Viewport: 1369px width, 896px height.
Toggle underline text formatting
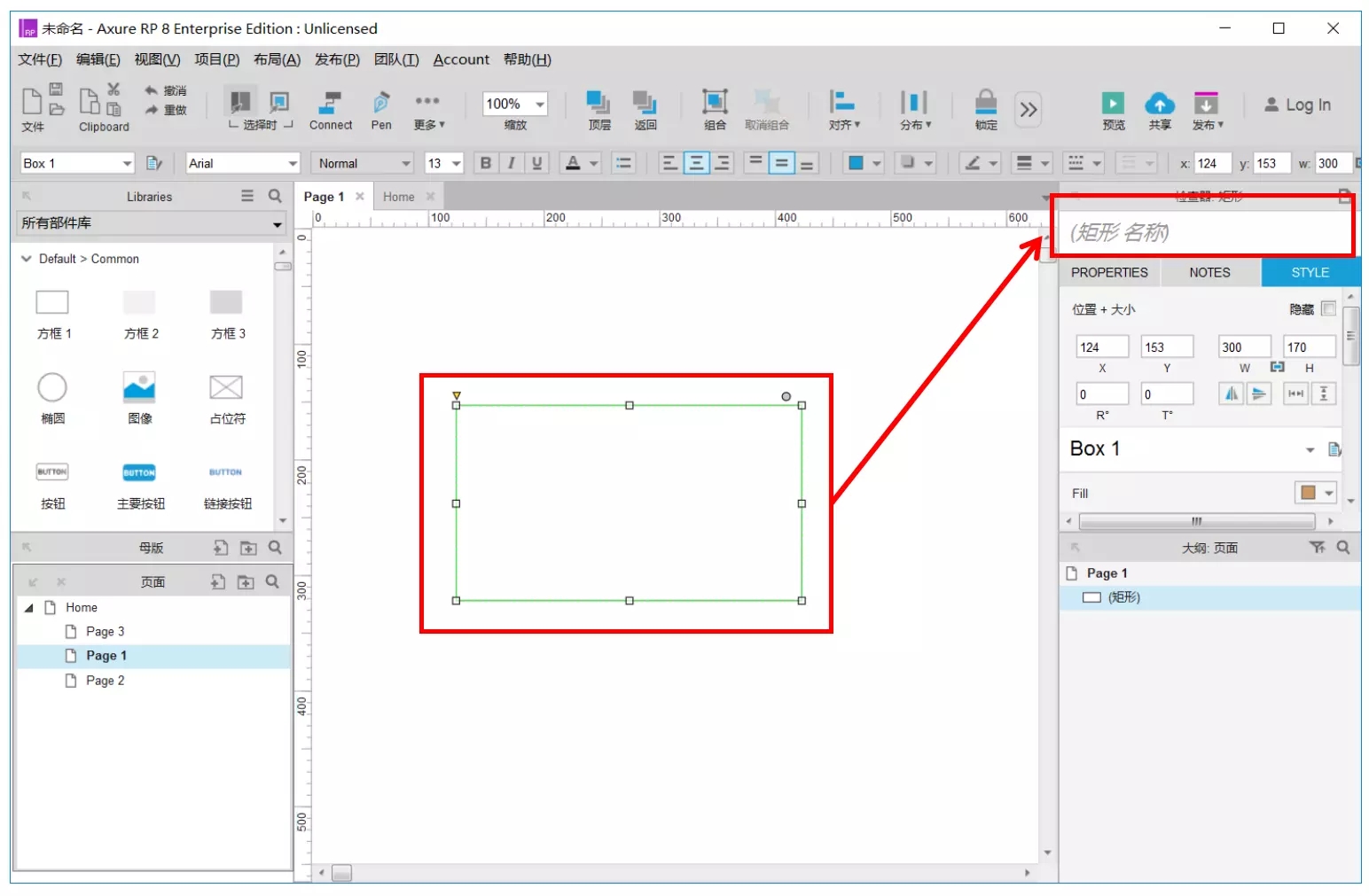536,163
